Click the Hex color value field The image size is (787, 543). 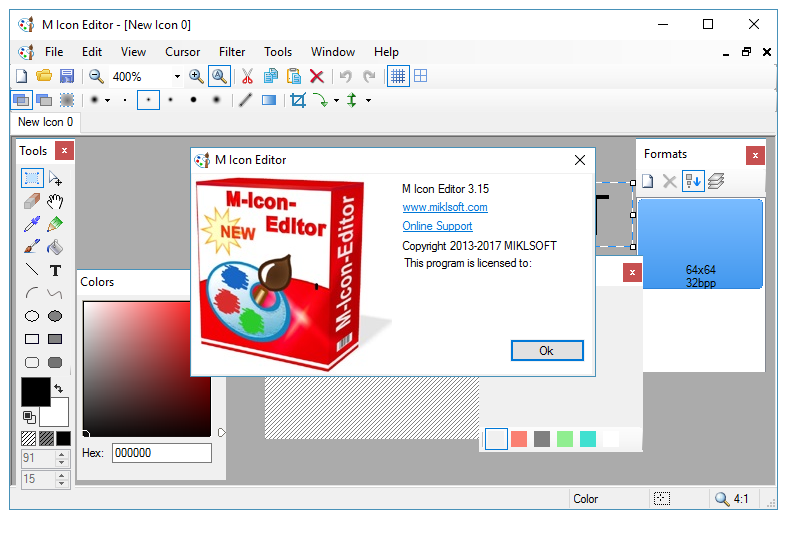pyautogui.click(x=162, y=453)
